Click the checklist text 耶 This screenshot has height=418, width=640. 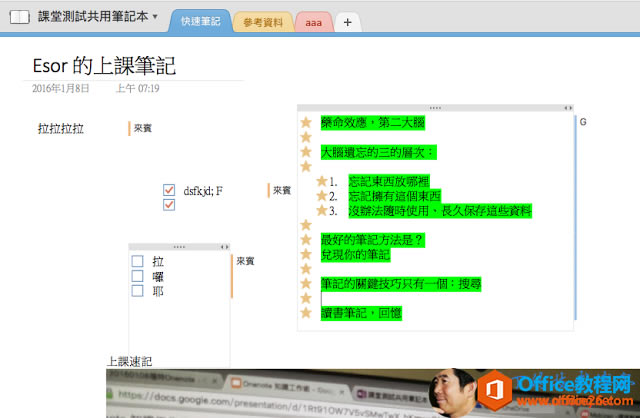coord(158,291)
